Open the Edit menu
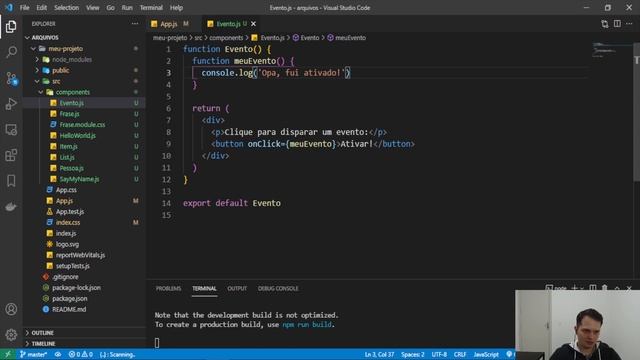Viewport: 640px width, 360px height. click(x=42, y=7)
